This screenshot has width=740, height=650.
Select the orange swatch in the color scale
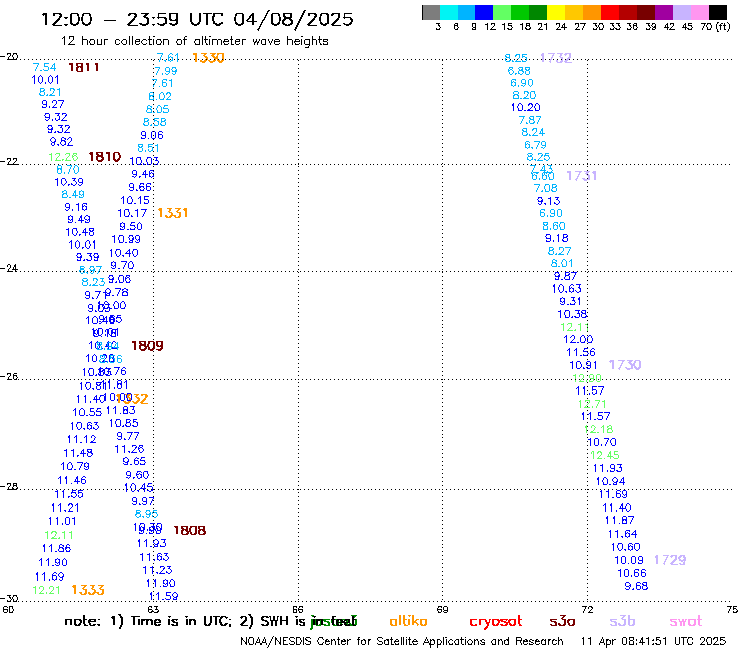(592, 12)
